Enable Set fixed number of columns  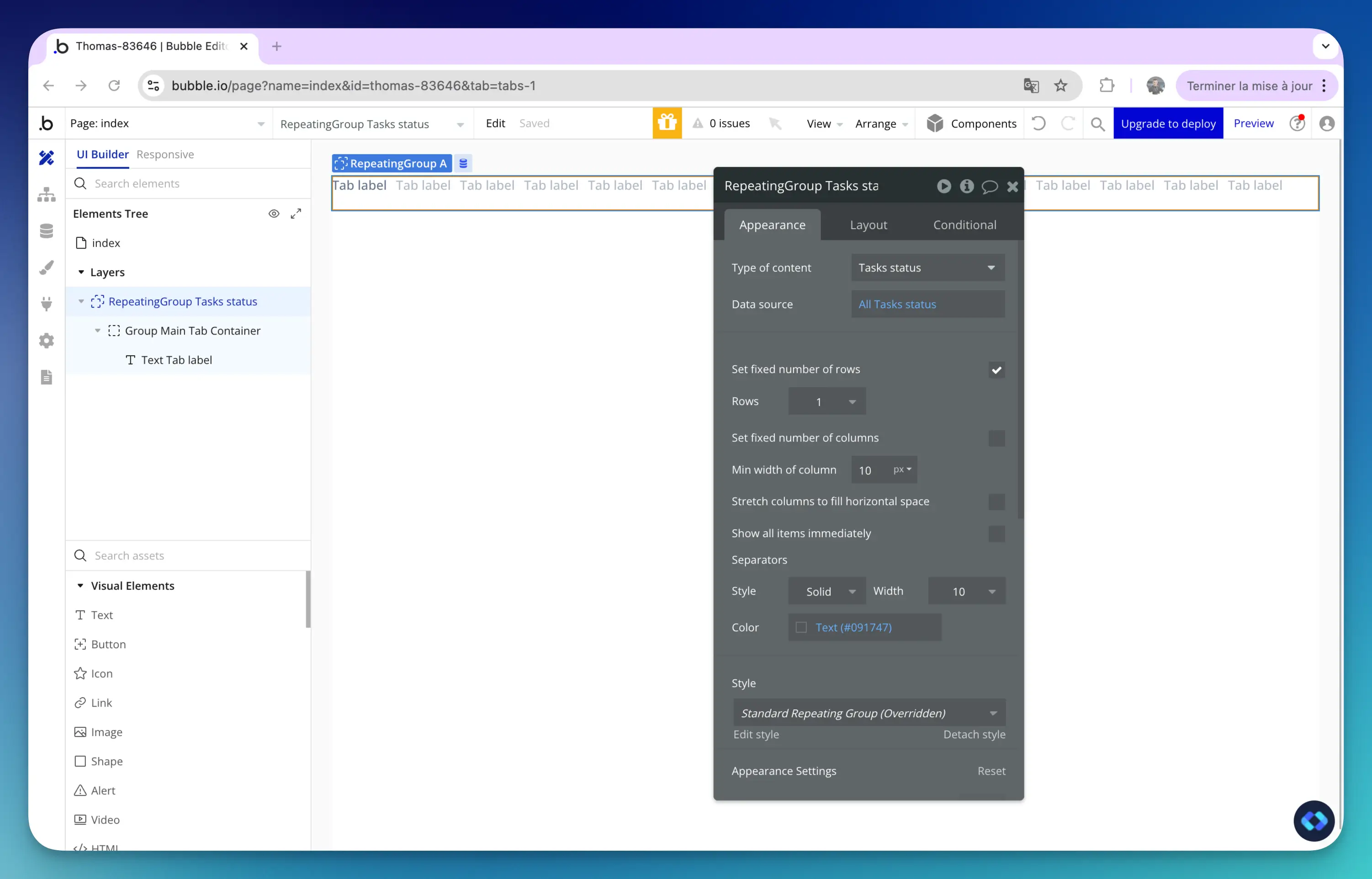[996, 438]
